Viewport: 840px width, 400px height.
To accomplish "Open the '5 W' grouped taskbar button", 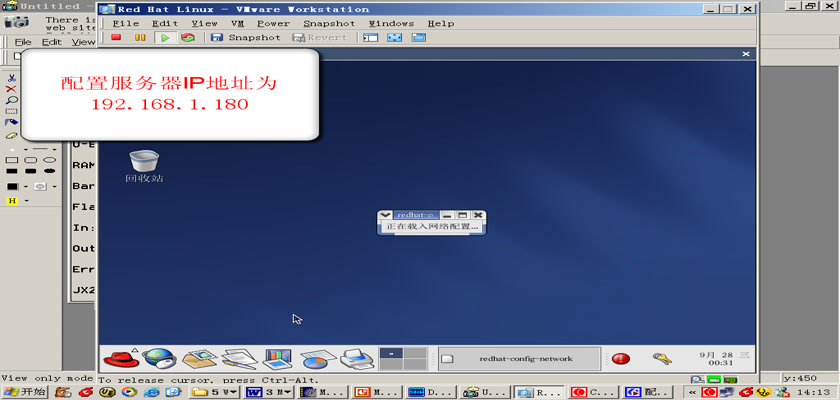I will pyautogui.click(x=215, y=392).
